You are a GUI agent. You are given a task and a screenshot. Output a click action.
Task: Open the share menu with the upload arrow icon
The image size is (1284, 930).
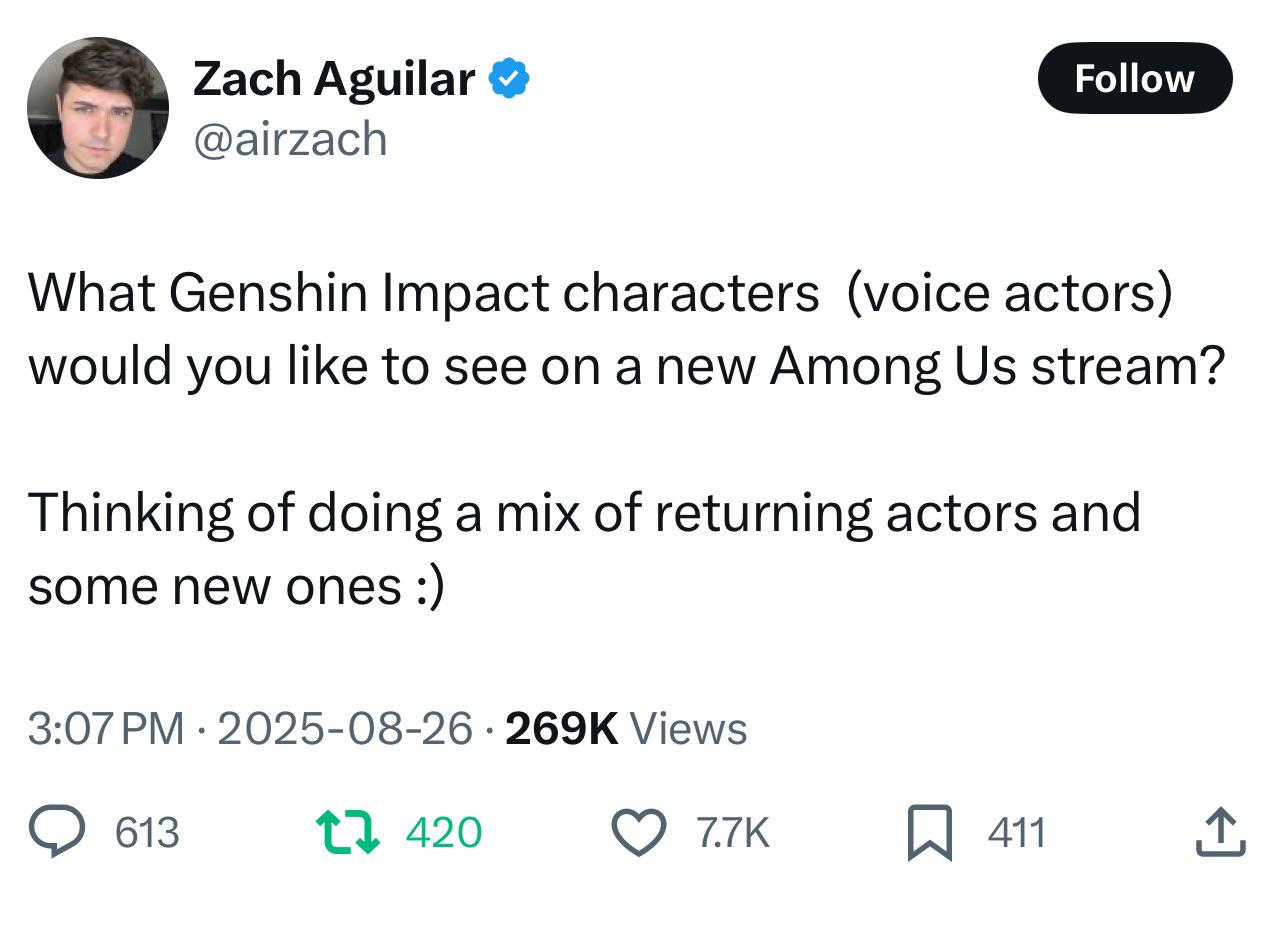click(x=1220, y=833)
